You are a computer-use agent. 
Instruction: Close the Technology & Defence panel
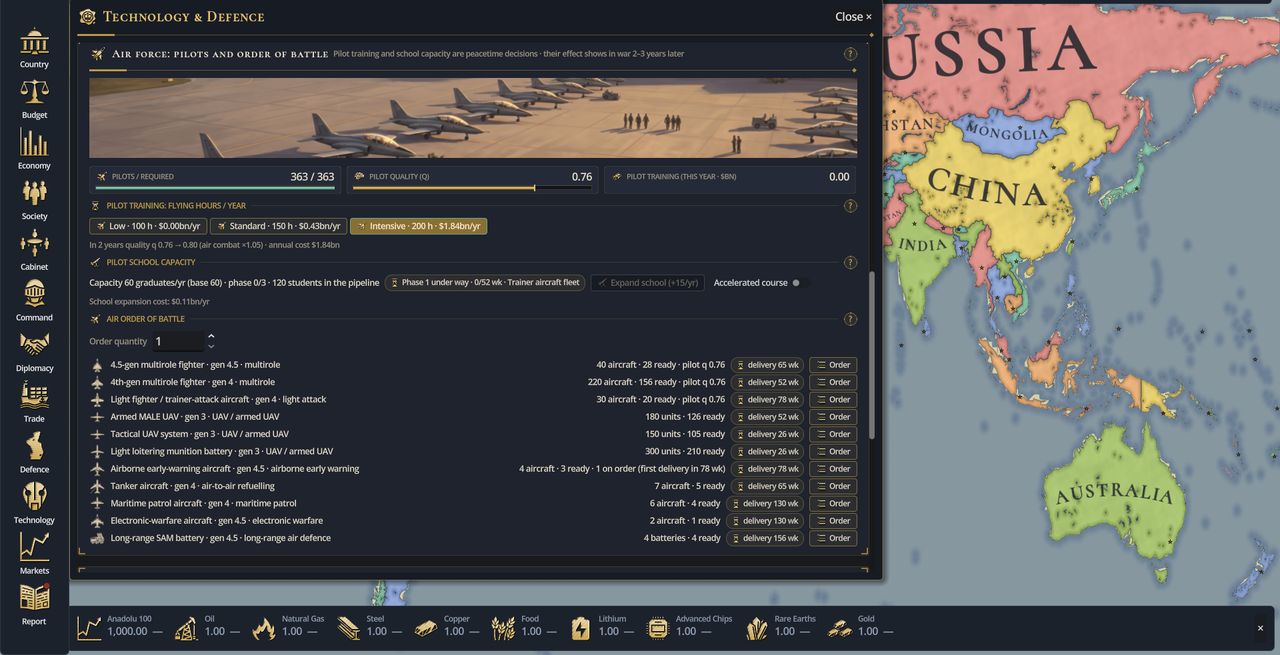click(x=853, y=17)
